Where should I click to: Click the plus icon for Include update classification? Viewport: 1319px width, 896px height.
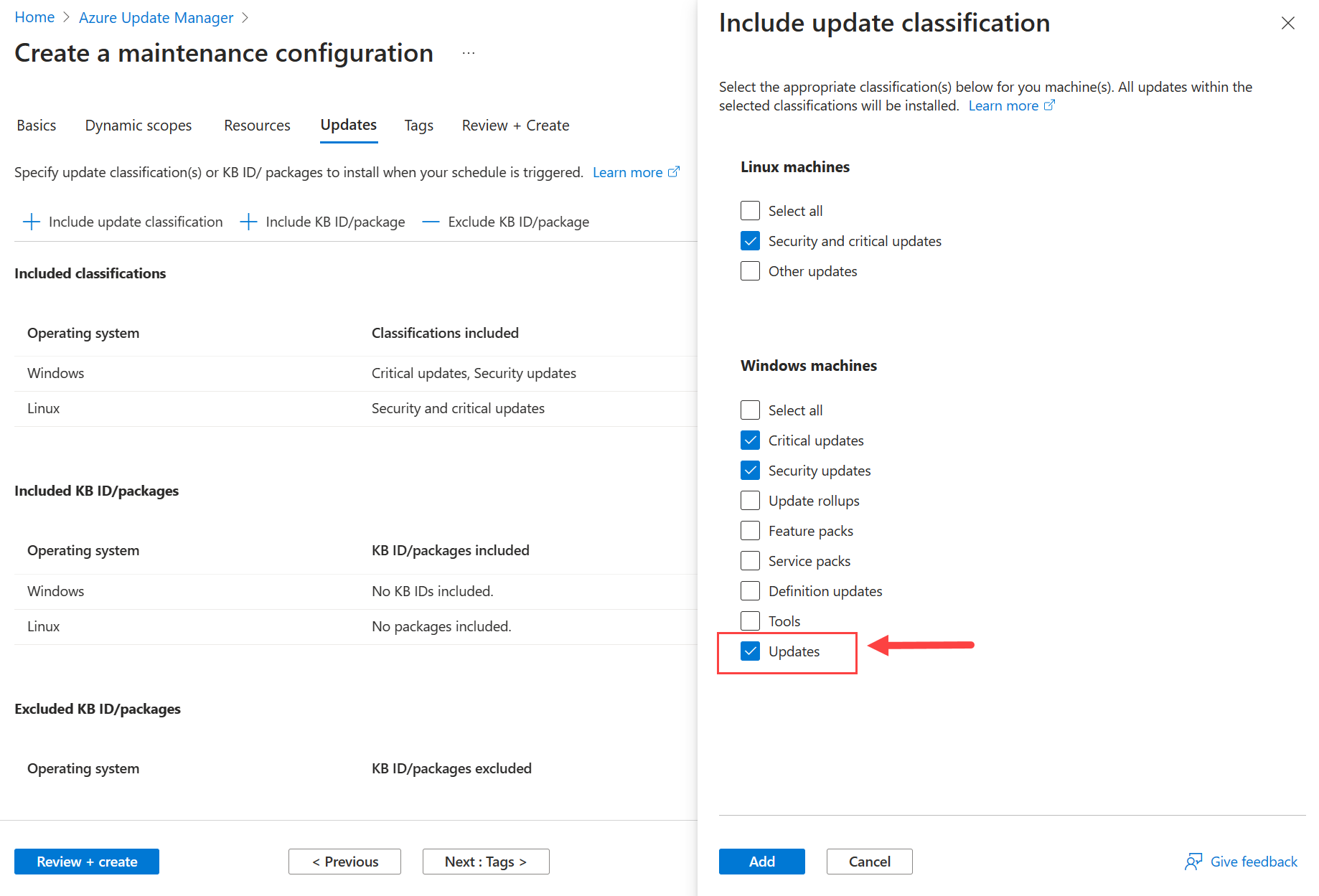pyautogui.click(x=32, y=222)
